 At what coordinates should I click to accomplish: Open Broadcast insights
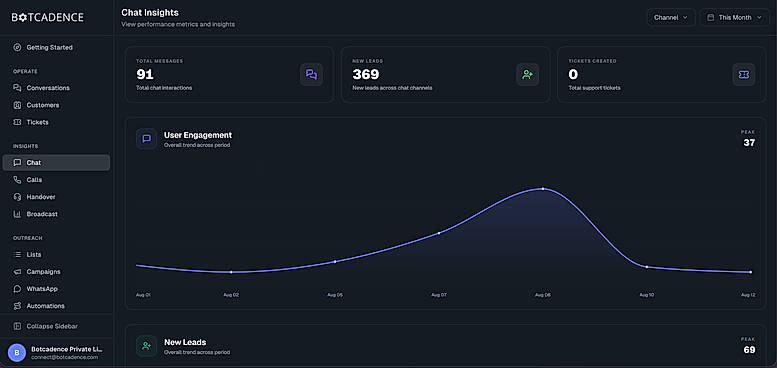pyautogui.click(x=56, y=214)
